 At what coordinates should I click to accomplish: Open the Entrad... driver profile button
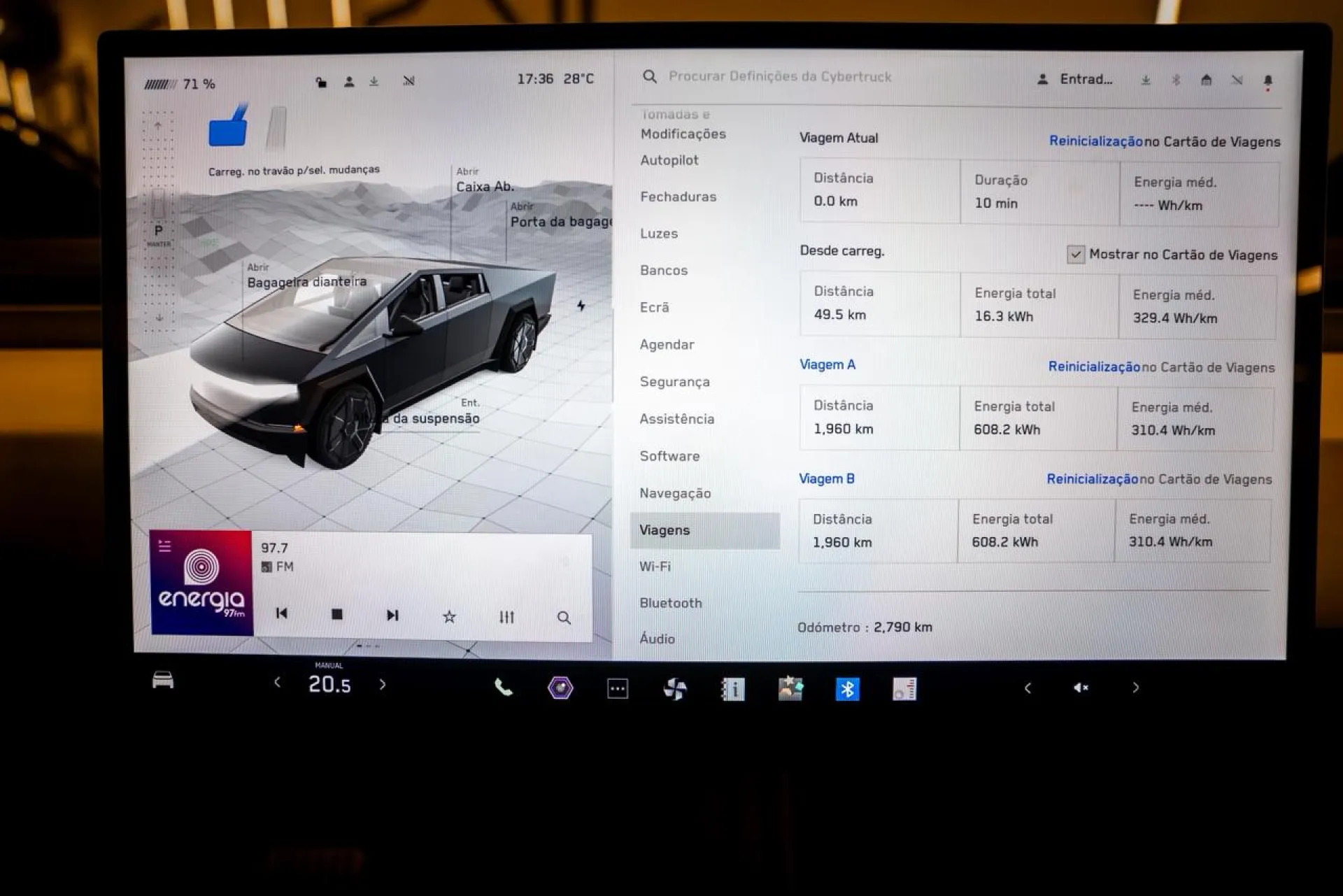tap(1076, 79)
